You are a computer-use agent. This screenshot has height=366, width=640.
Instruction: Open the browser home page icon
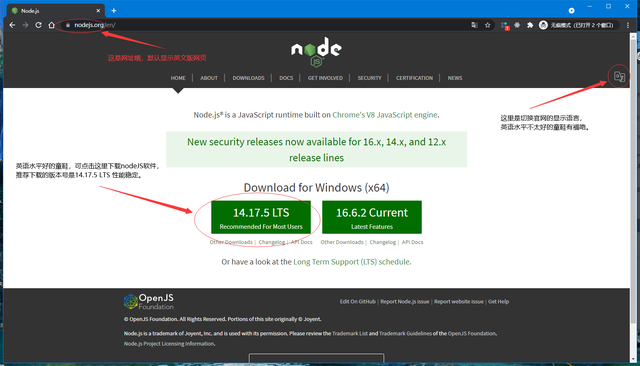(x=51, y=25)
